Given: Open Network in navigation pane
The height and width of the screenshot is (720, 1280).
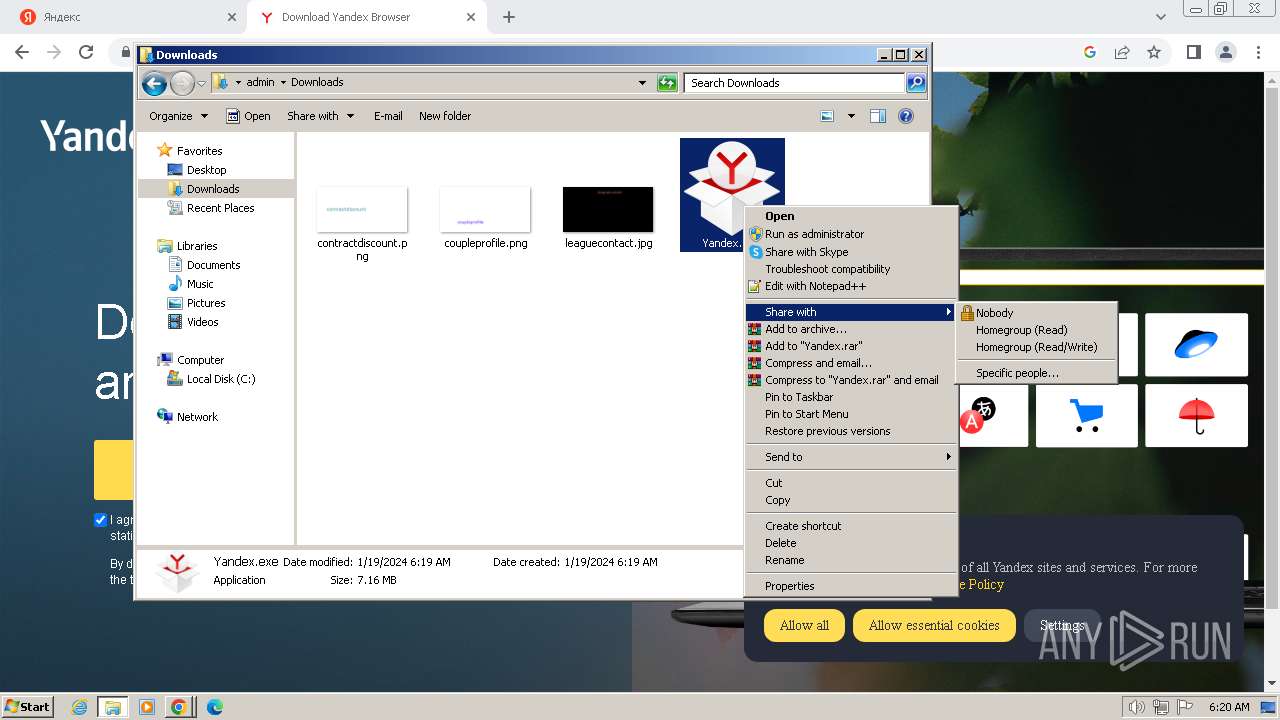Looking at the screenshot, I should pos(197,417).
